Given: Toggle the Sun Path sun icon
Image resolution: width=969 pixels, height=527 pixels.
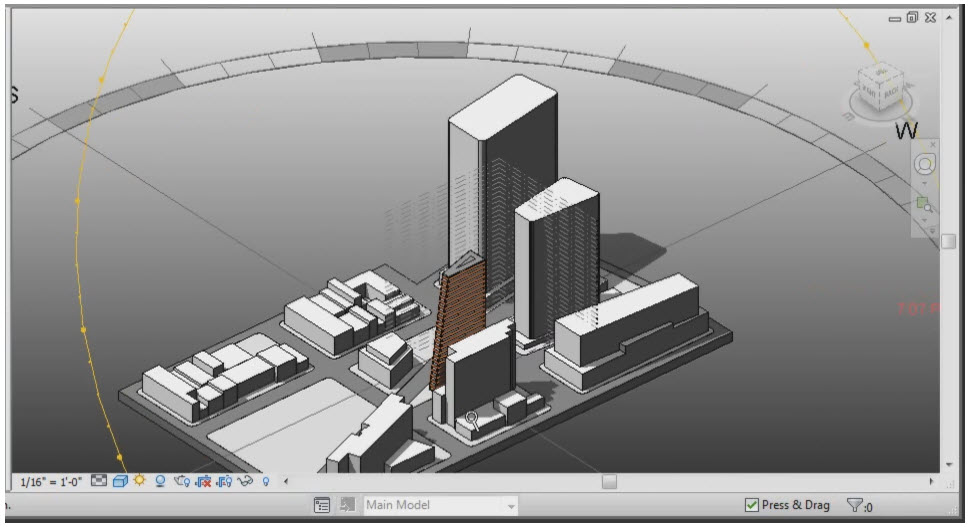Looking at the screenshot, I should (x=140, y=480).
